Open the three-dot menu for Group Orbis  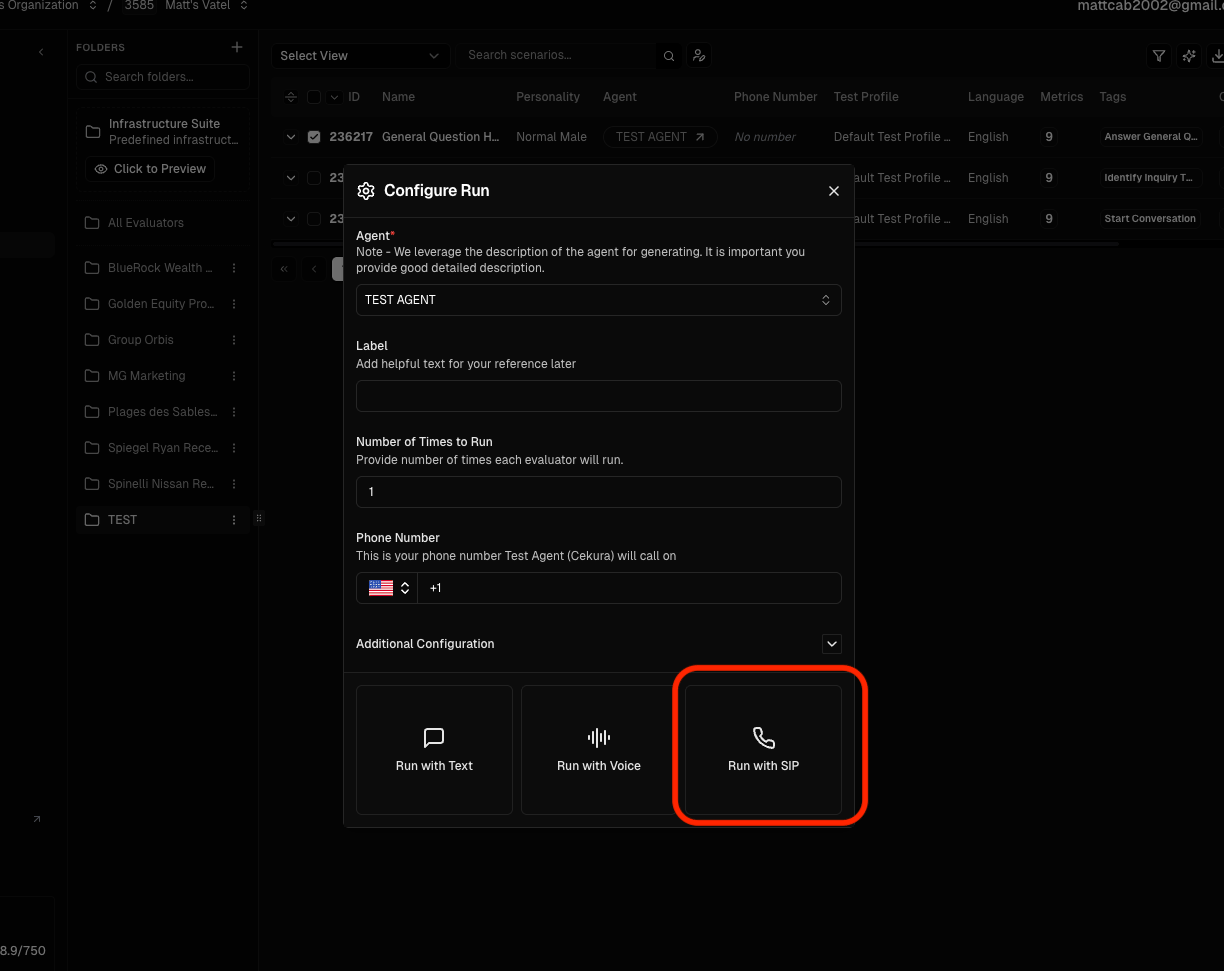tap(234, 340)
